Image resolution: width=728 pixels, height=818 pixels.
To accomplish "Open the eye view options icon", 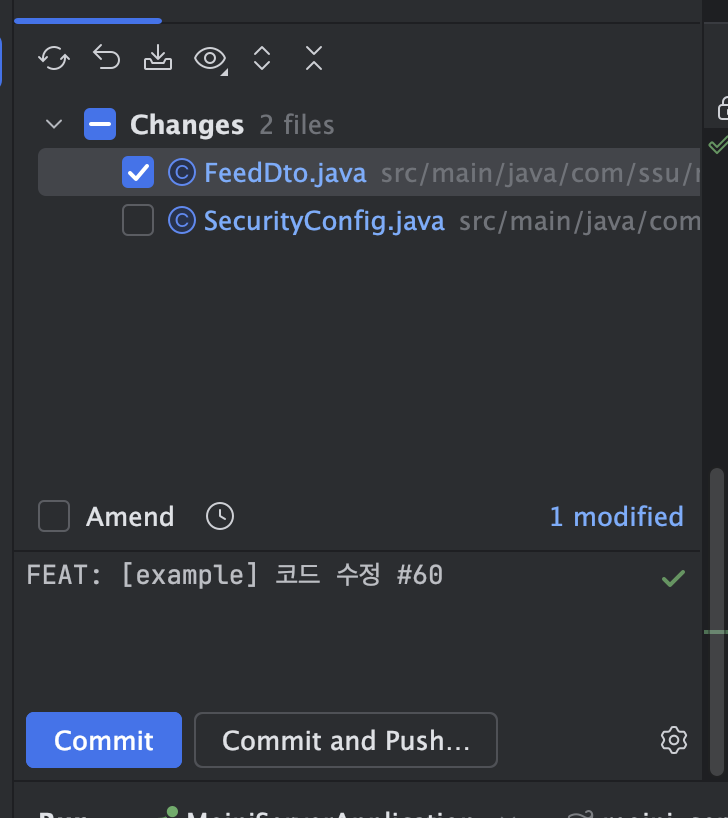I will (210, 58).
